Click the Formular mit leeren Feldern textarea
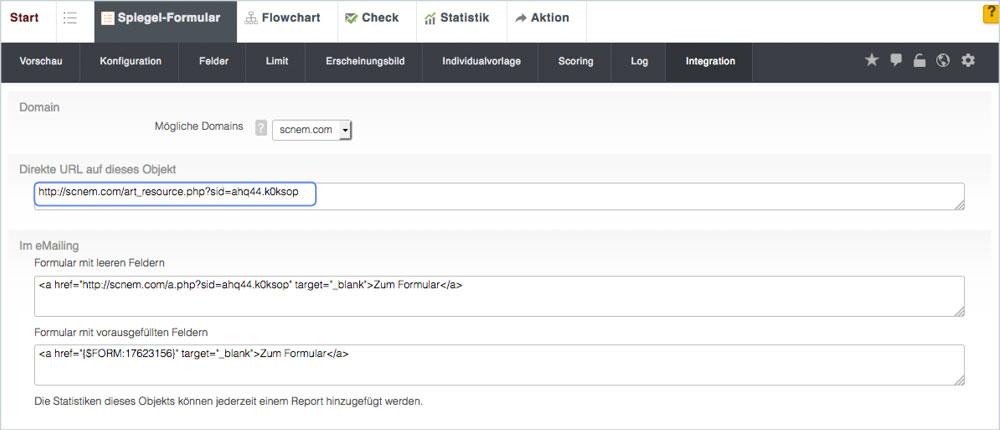1000x430 pixels. [x=498, y=296]
